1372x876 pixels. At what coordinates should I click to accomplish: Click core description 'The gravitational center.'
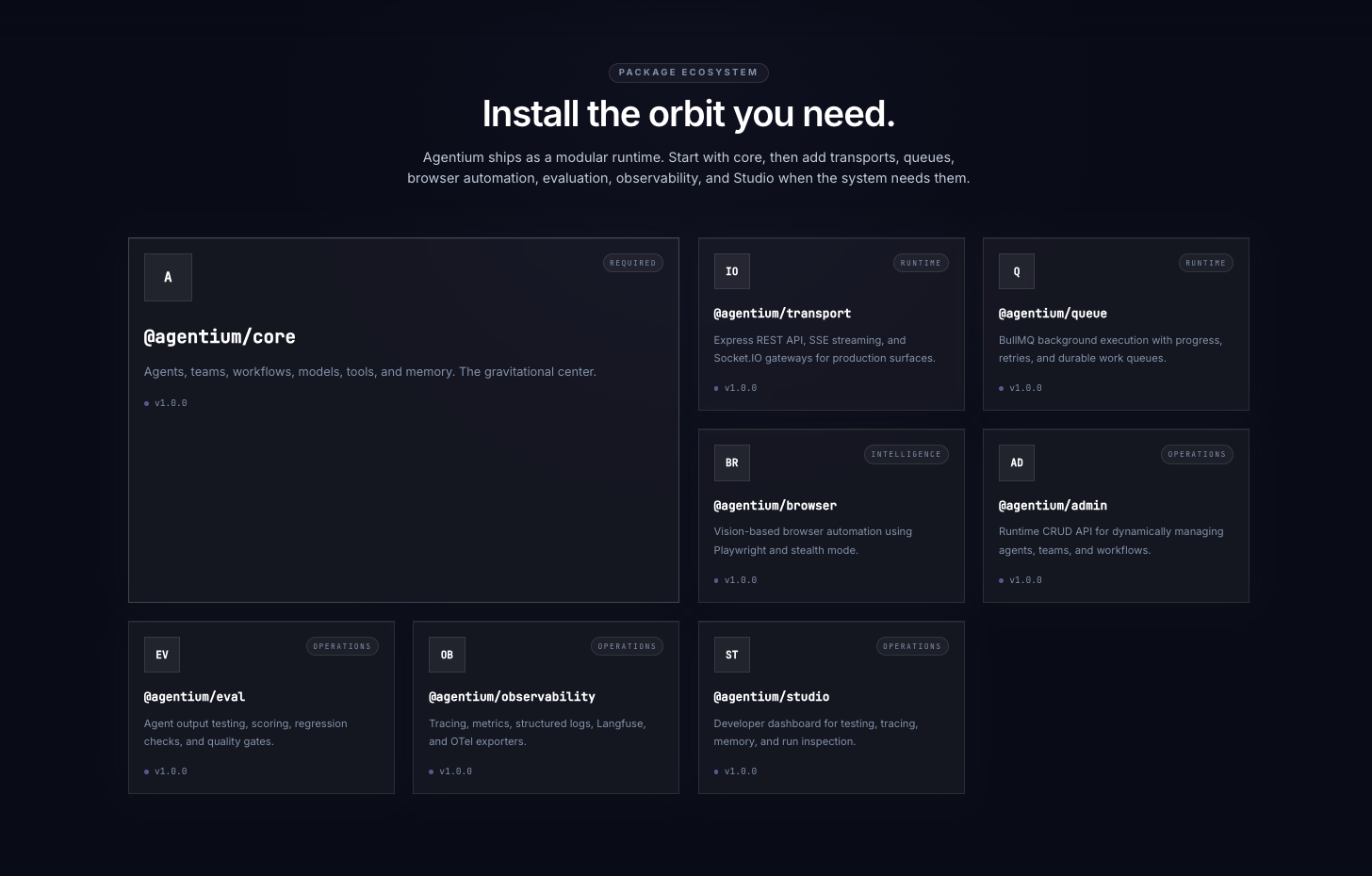(528, 372)
